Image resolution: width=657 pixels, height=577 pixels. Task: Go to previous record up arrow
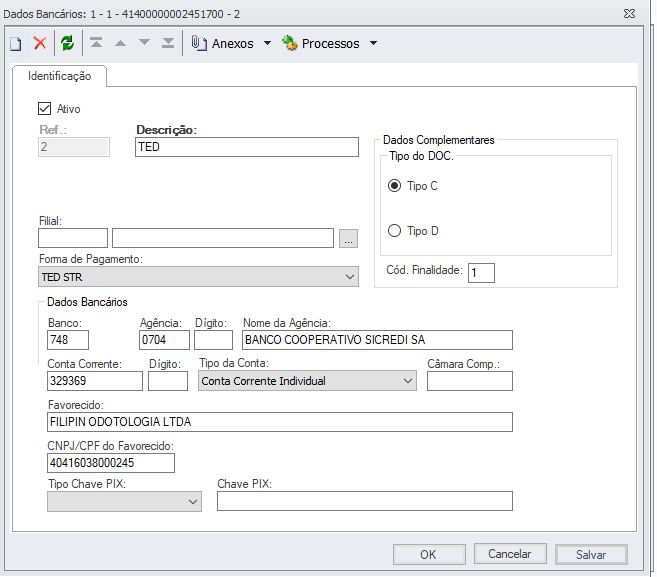121,44
